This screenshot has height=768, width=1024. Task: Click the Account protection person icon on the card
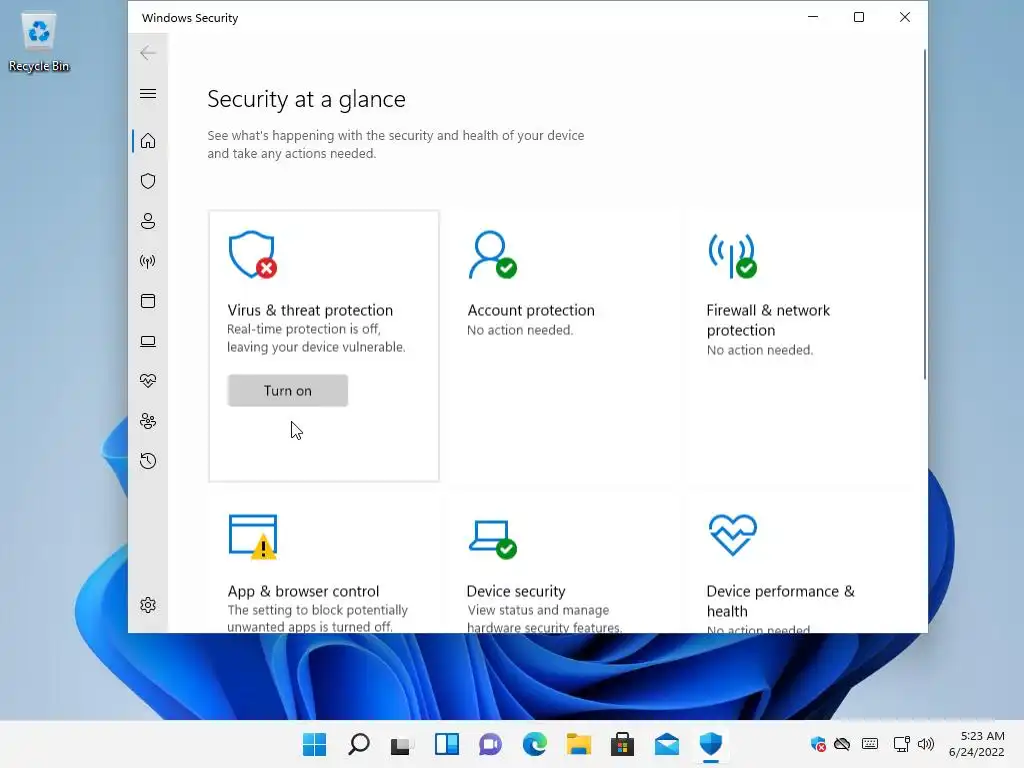click(x=492, y=255)
